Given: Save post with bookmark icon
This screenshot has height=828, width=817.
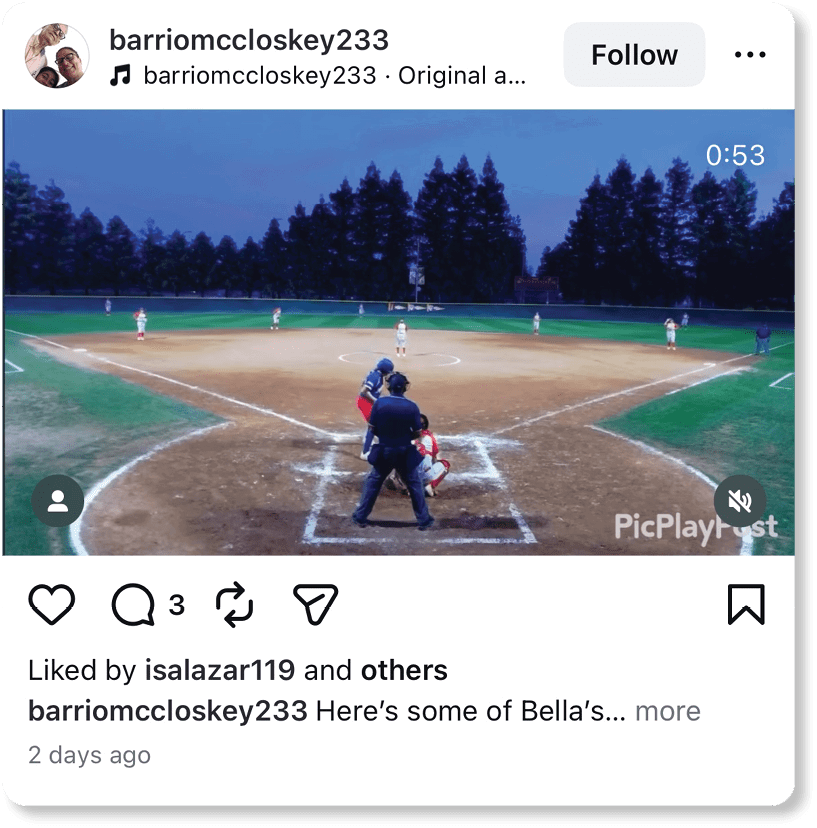Looking at the screenshot, I should (x=746, y=605).
